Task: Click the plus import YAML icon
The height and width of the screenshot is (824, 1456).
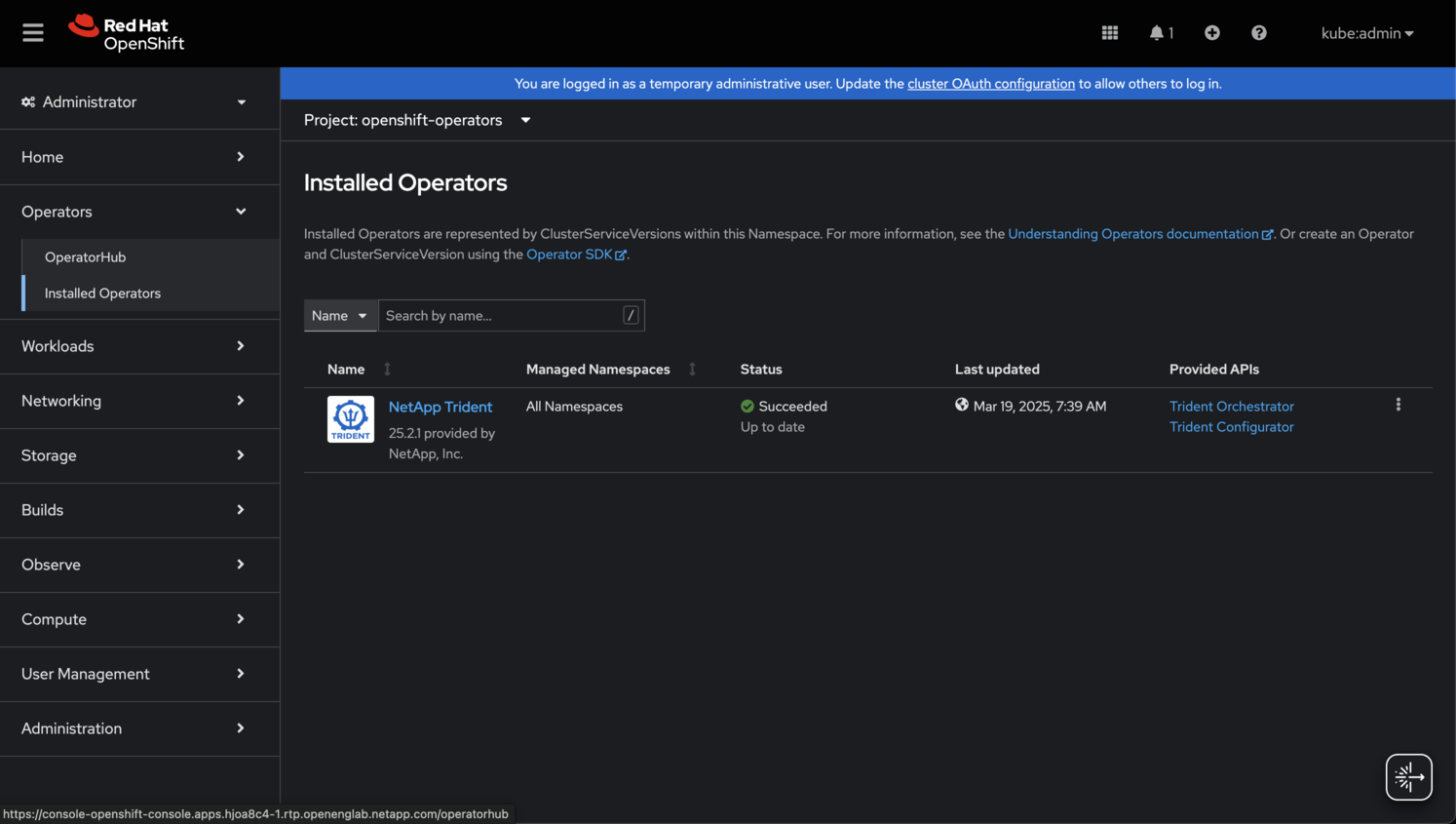Action: click(1212, 33)
